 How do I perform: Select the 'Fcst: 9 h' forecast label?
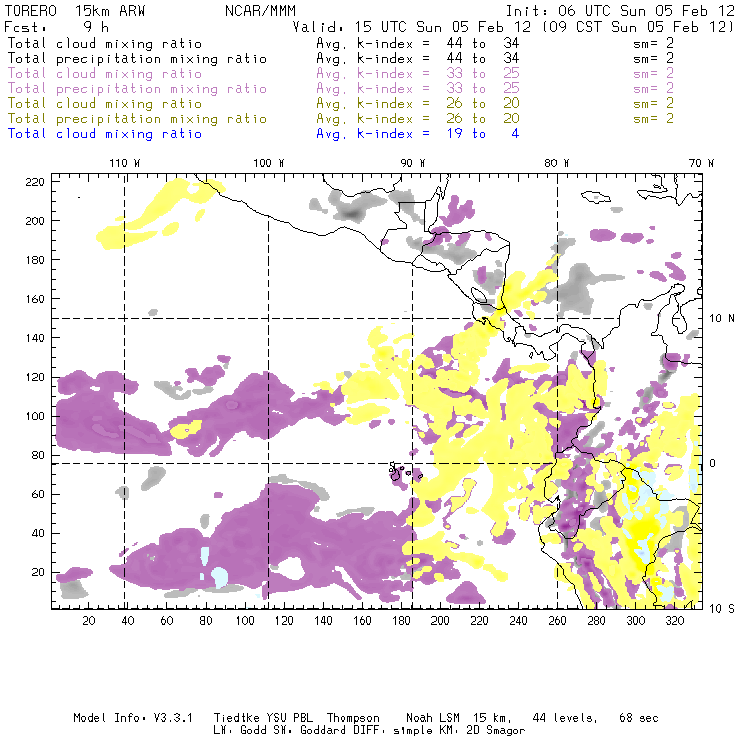57,27
